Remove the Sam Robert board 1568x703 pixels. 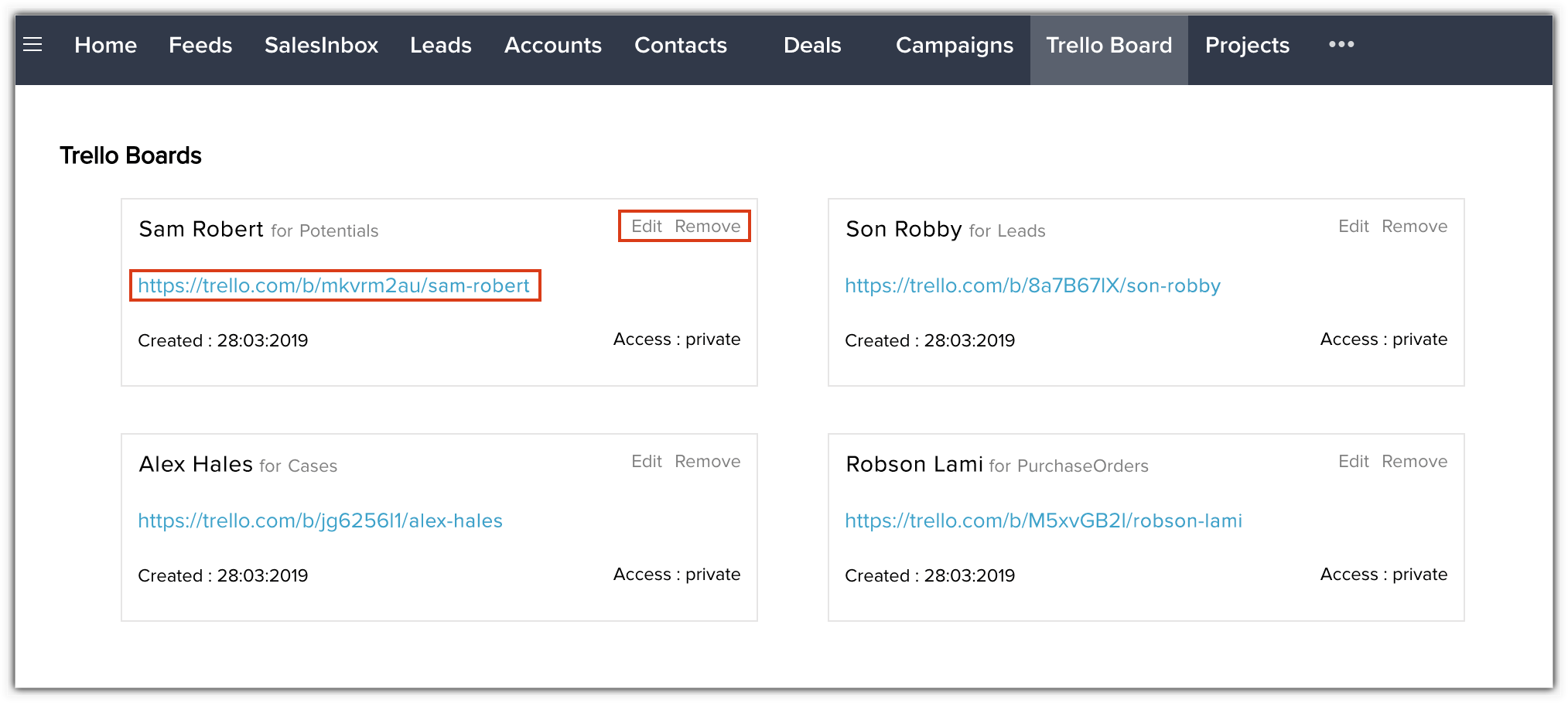point(707,227)
